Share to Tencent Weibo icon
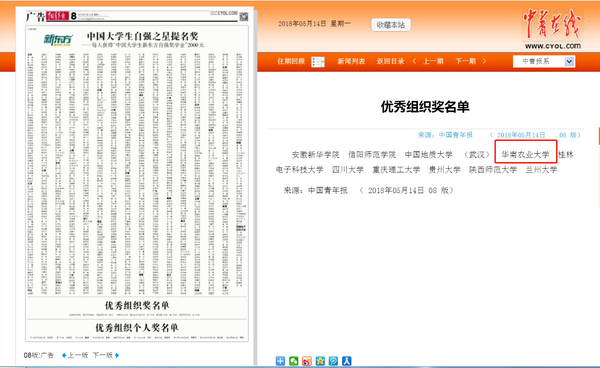600x368 pixels. (333, 361)
